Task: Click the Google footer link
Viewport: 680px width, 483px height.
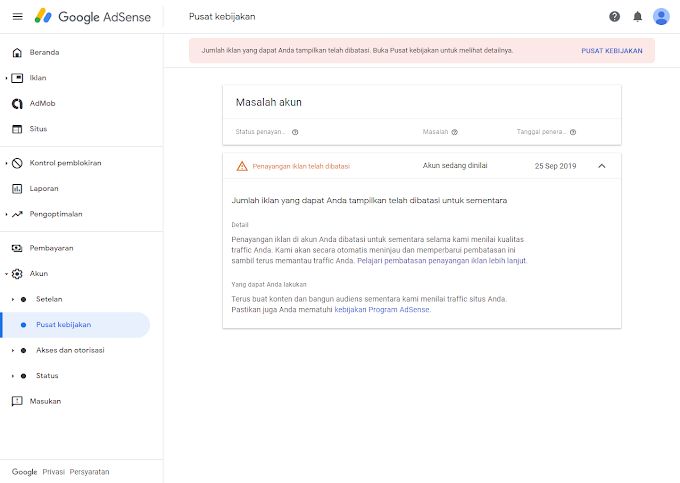Action: click(x=24, y=472)
